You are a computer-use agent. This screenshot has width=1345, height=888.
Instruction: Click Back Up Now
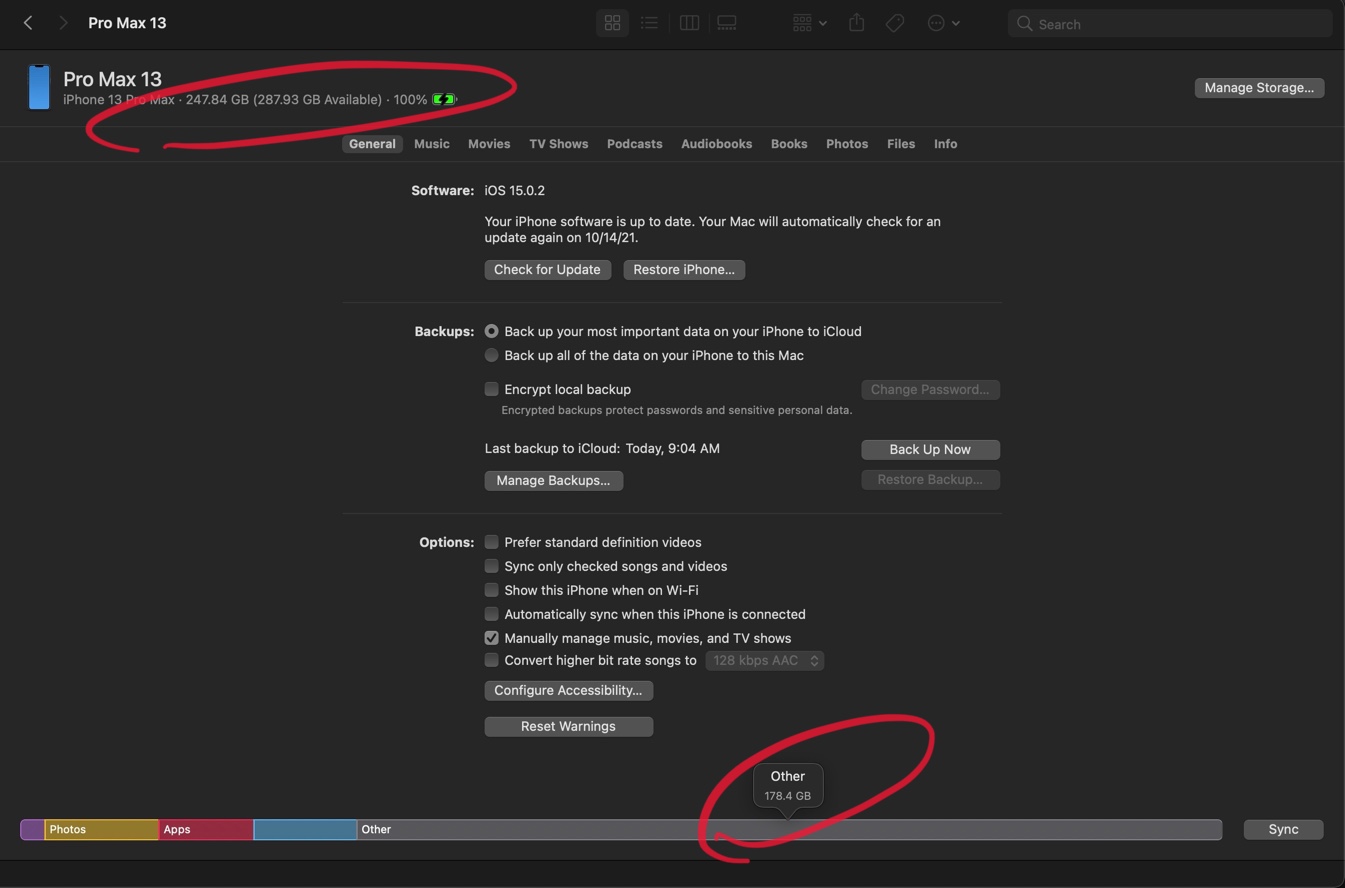click(x=930, y=450)
